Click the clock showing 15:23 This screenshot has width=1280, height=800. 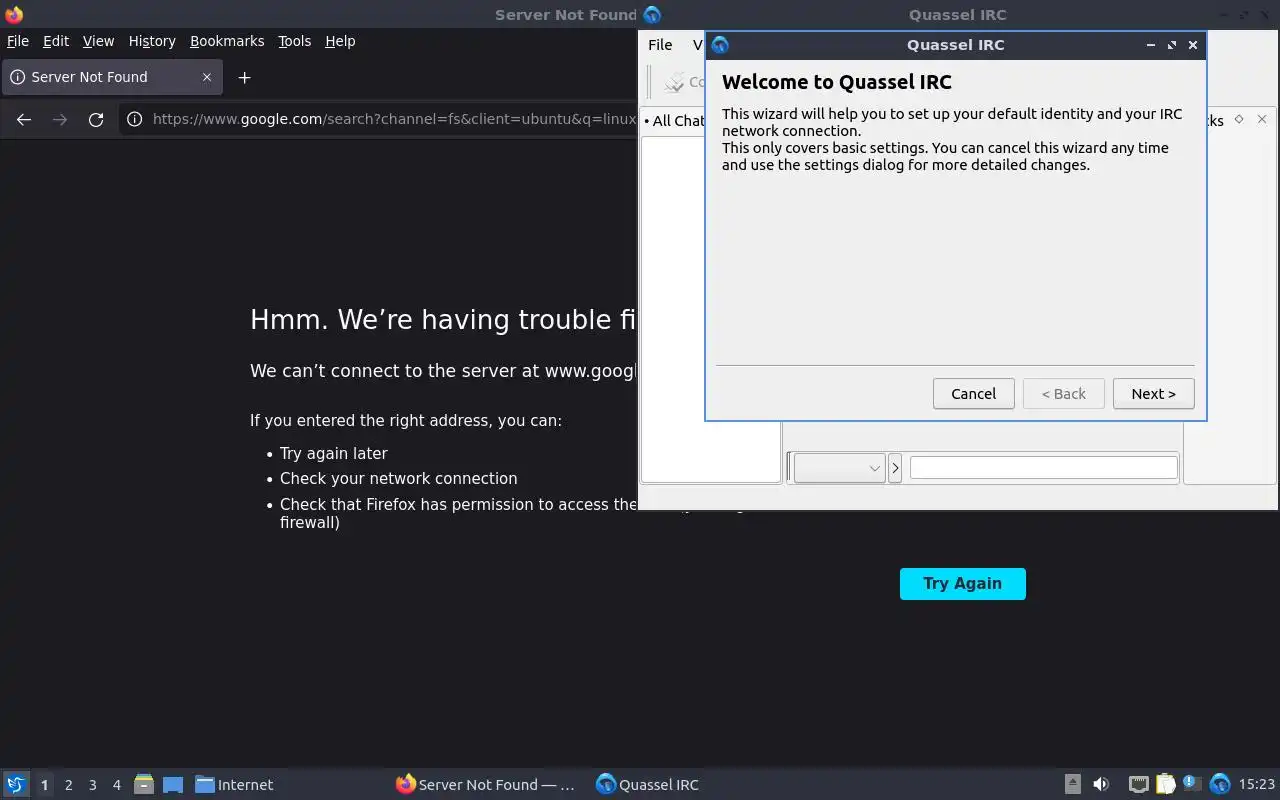pyautogui.click(x=1257, y=785)
